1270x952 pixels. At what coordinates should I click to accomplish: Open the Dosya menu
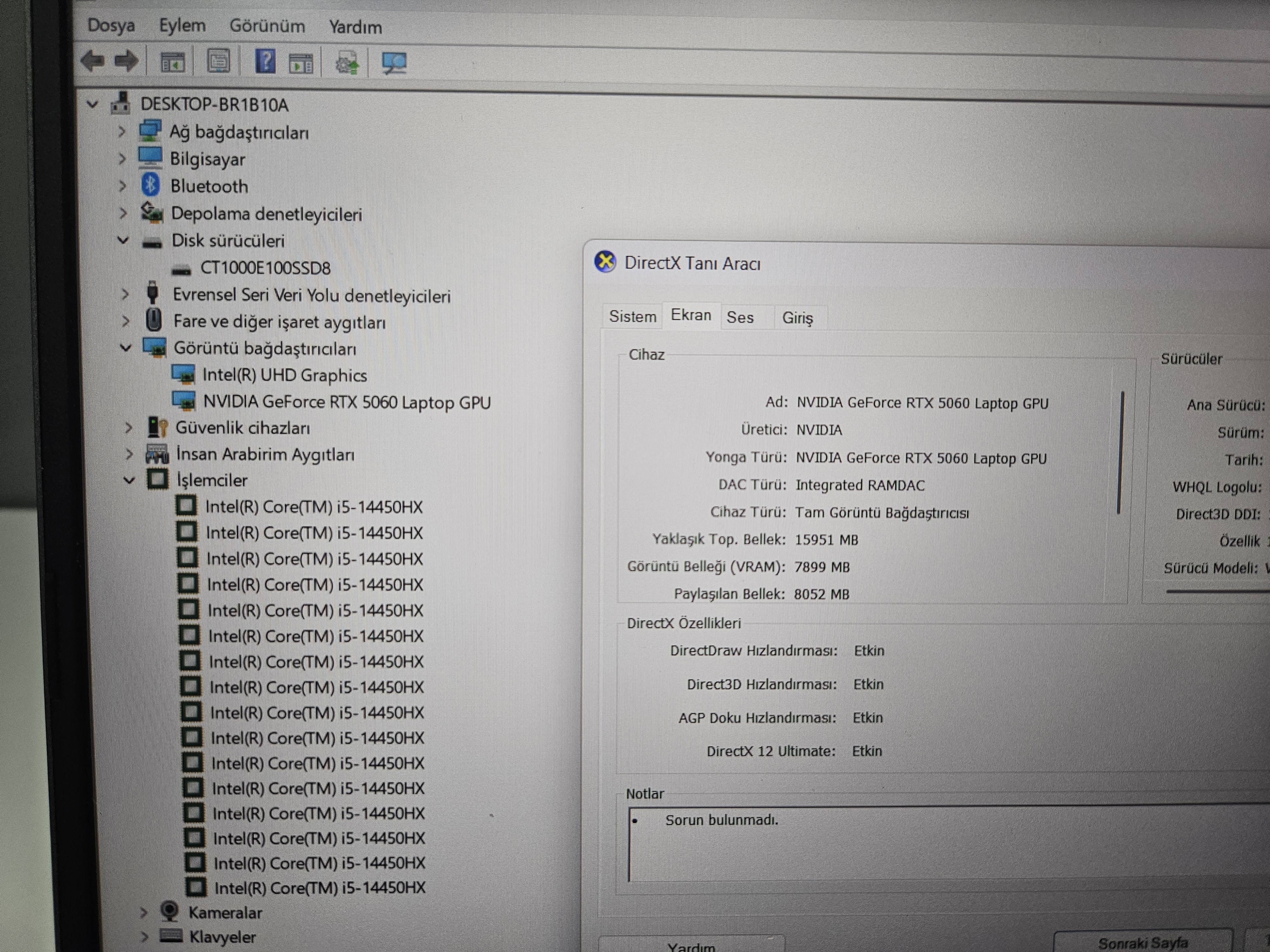[x=111, y=25]
